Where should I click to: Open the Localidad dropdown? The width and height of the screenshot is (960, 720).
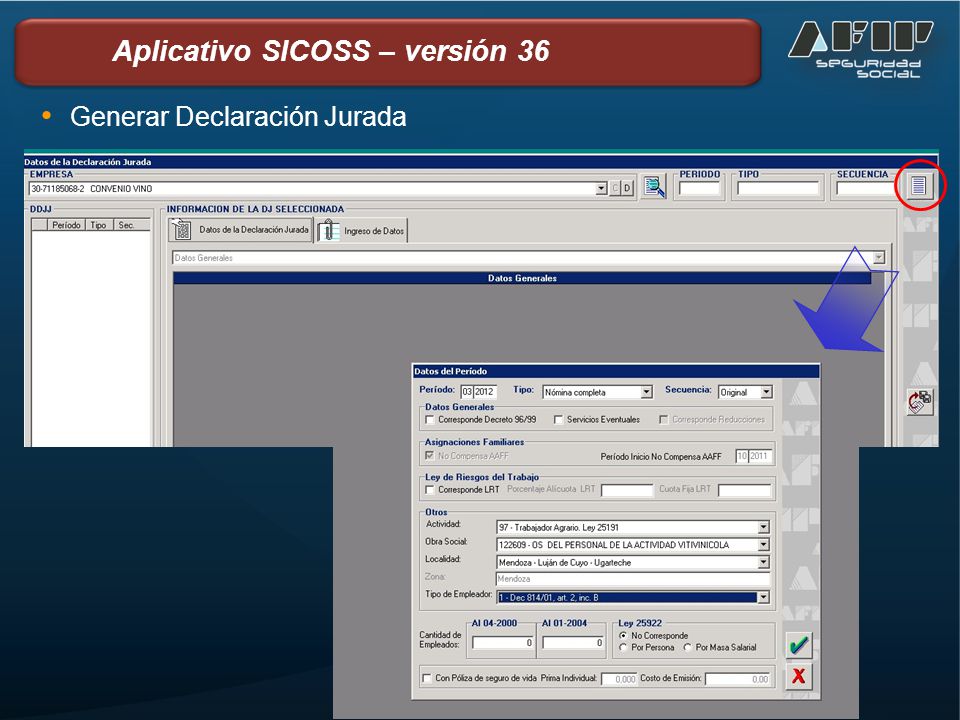click(x=763, y=562)
